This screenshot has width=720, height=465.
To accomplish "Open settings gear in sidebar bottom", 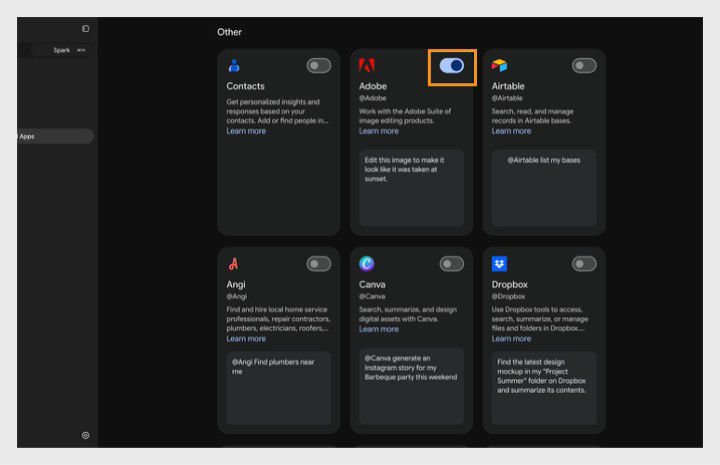I will [x=85, y=435].
